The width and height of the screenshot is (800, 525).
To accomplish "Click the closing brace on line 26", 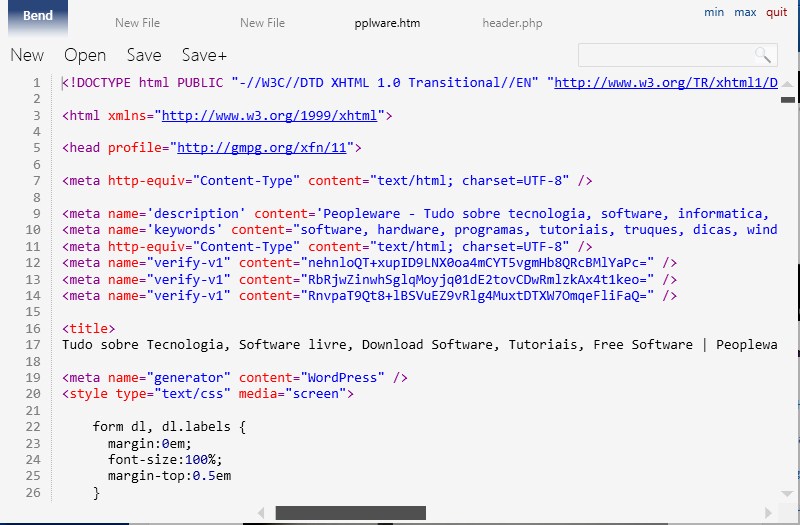I will pos(96,493).
